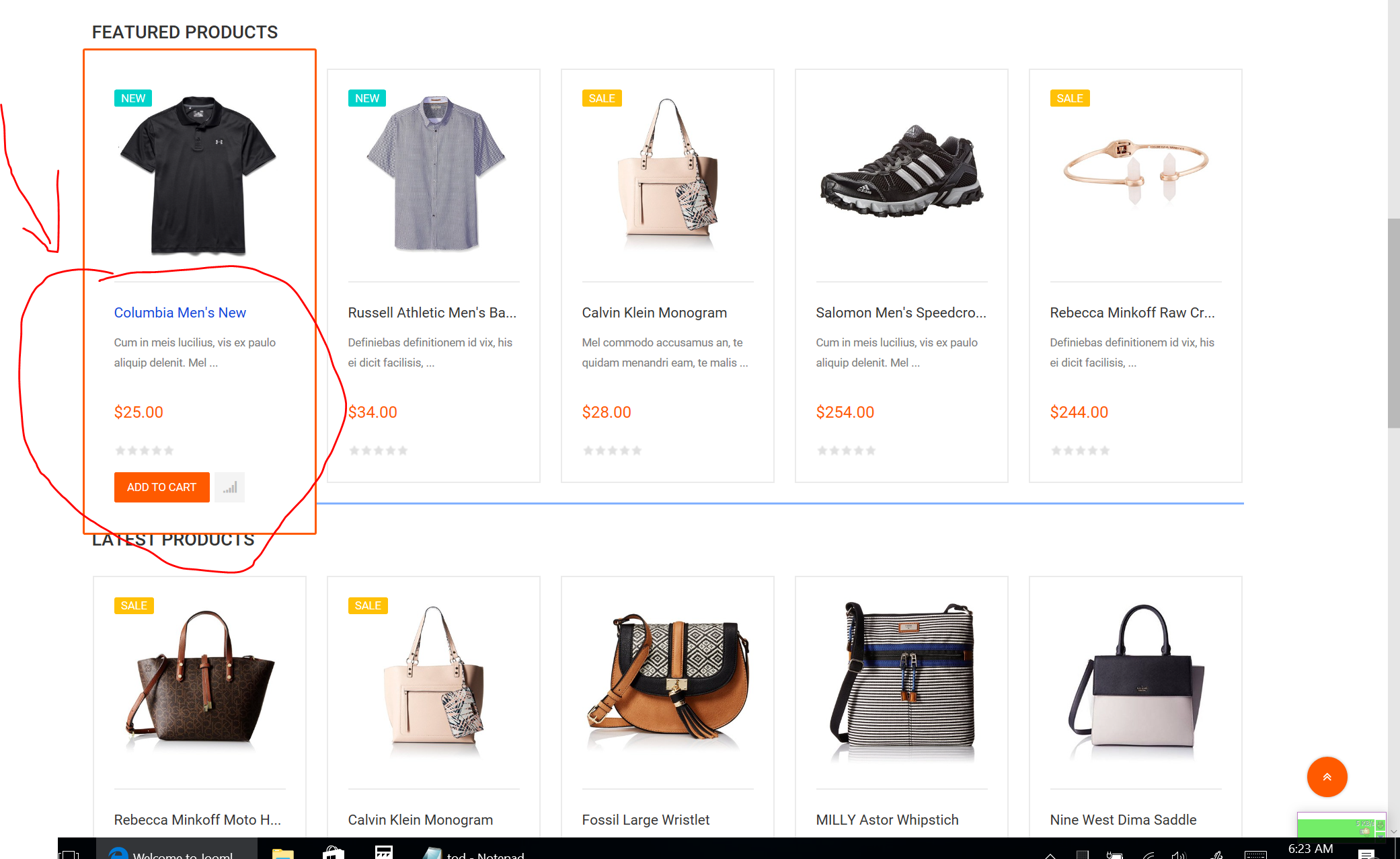Launch Microsoft Store from the taskbar
Screen dimensions: 1400x859
coord(333,852)
